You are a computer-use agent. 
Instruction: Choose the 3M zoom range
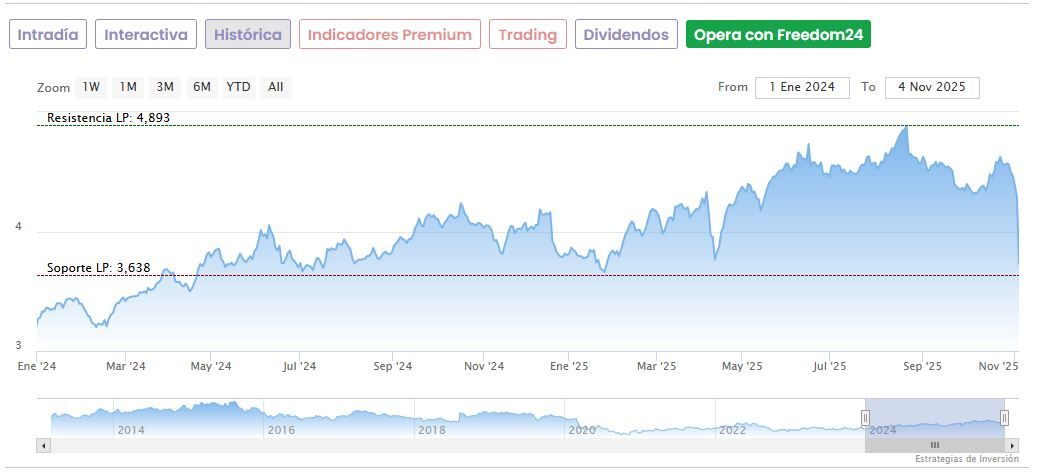165,87
